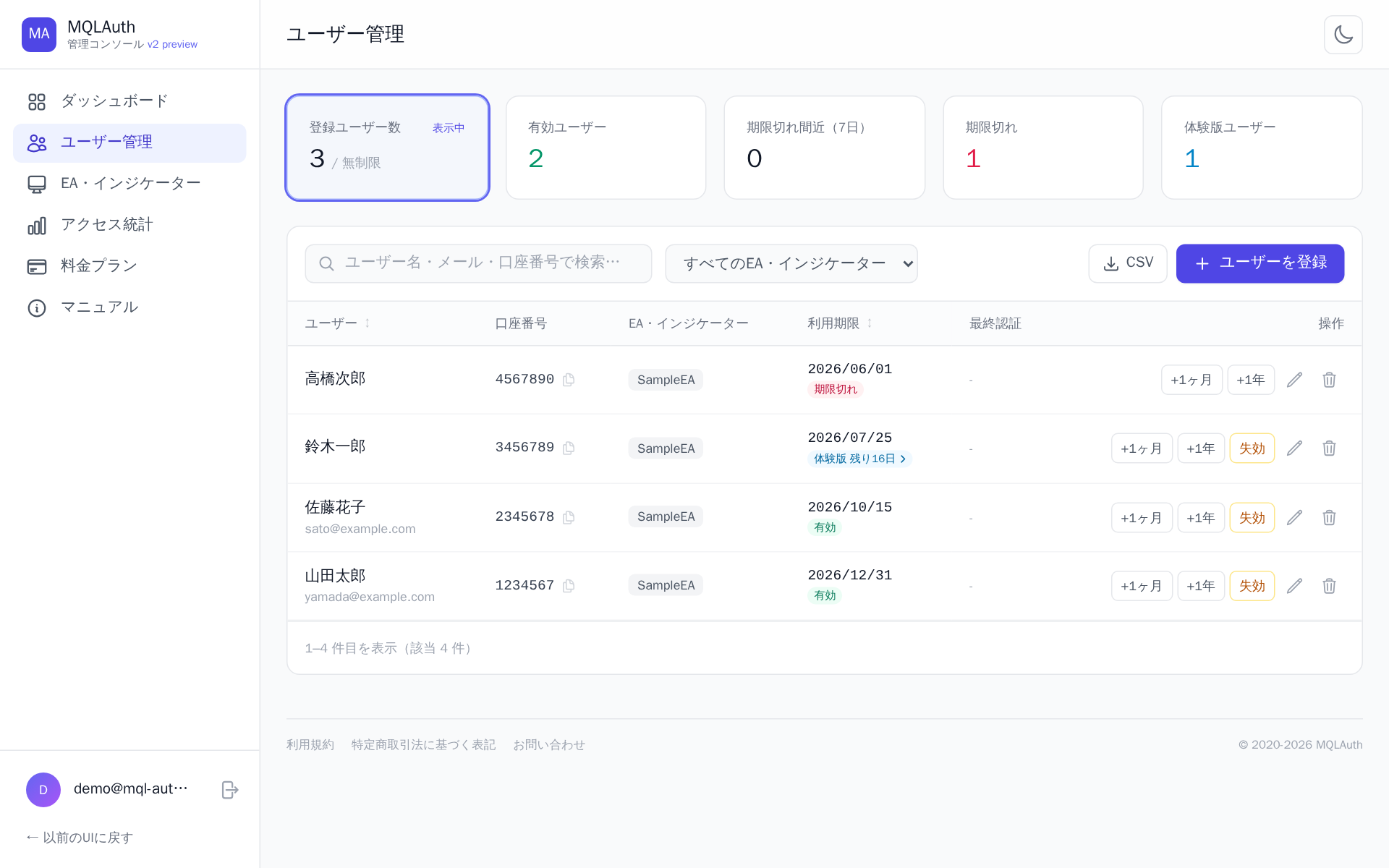Open ダッシュボード in the sidebar

(129, 101)
